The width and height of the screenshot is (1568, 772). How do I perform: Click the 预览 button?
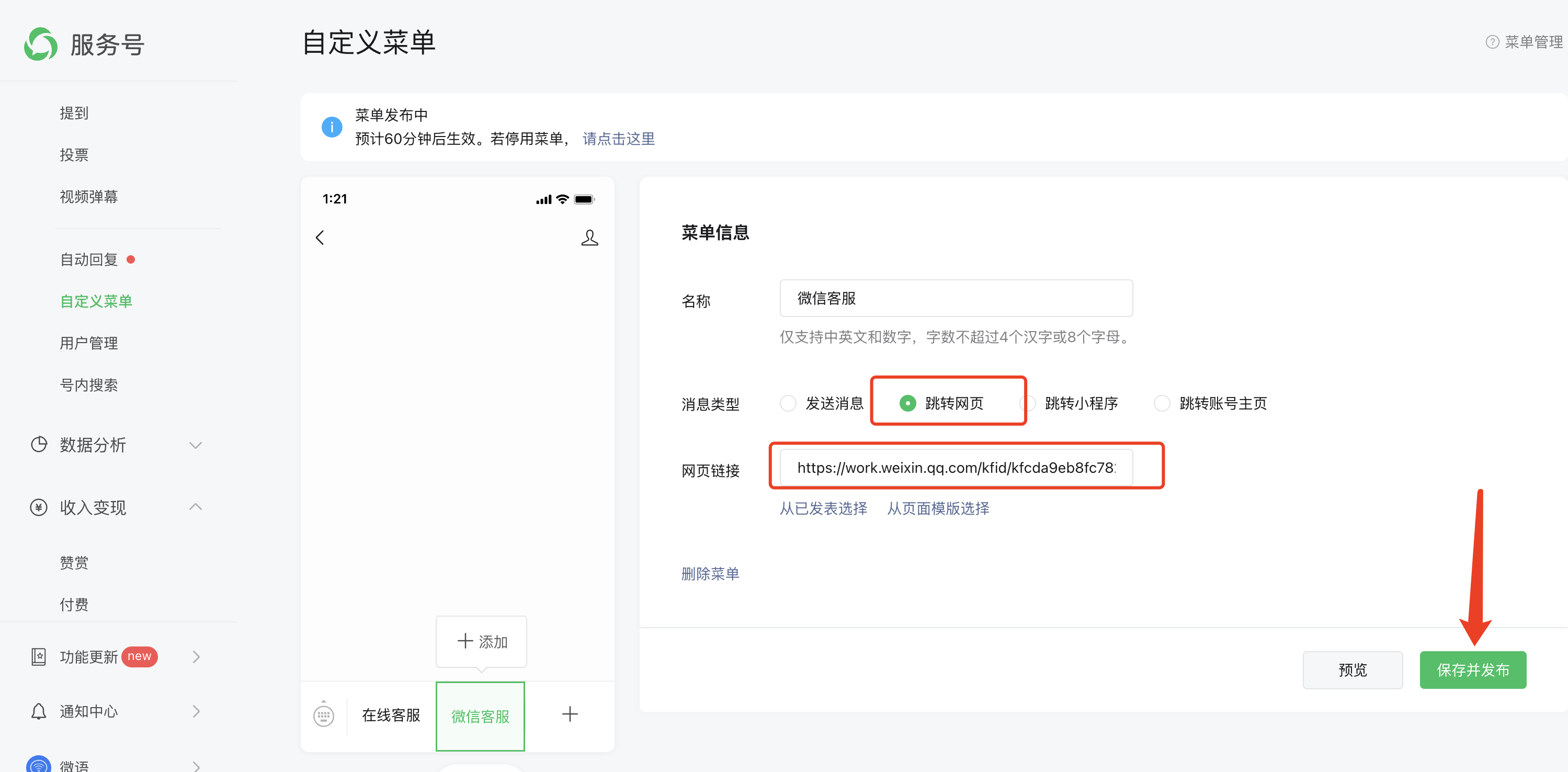(x=1353, y=669)
